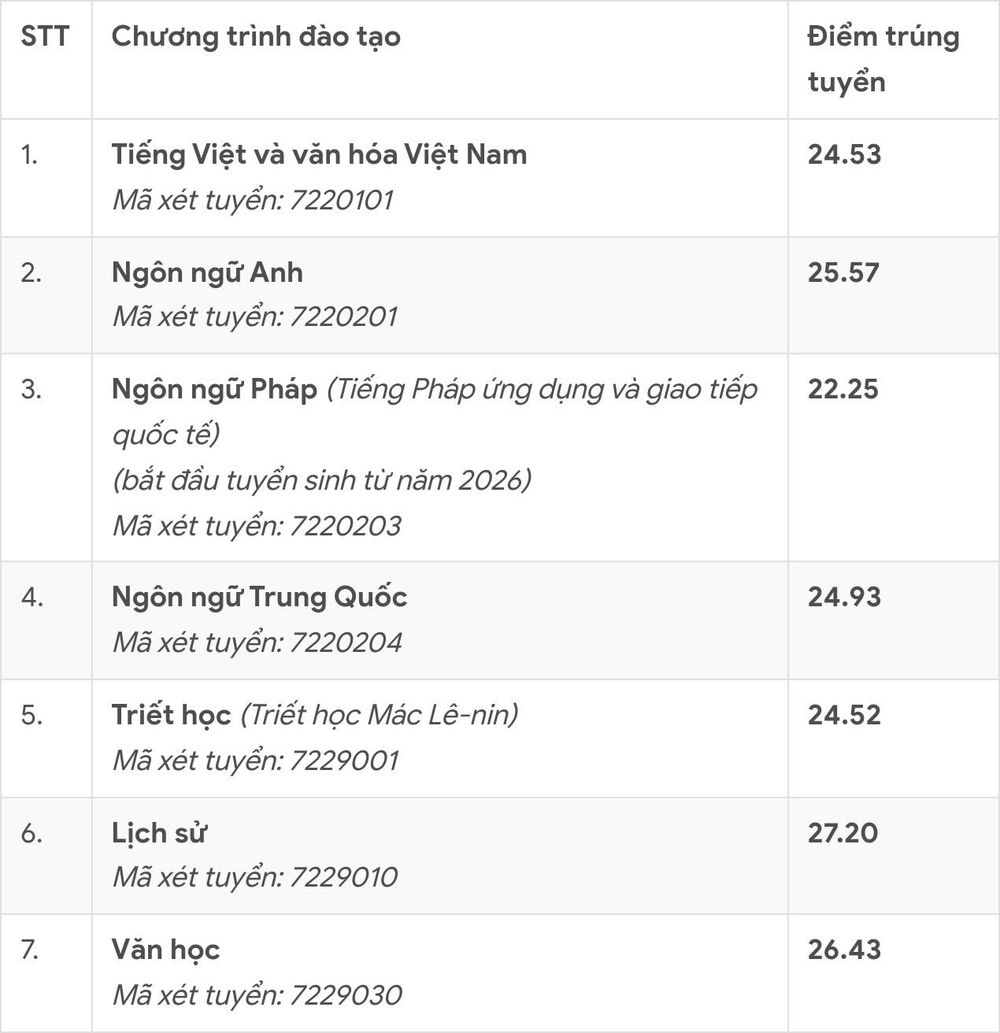Click the note bắt đầu tuyển sinh từ năm 2026
Viewport: 1000px width, 1033px height.
(x=322, y=481)
